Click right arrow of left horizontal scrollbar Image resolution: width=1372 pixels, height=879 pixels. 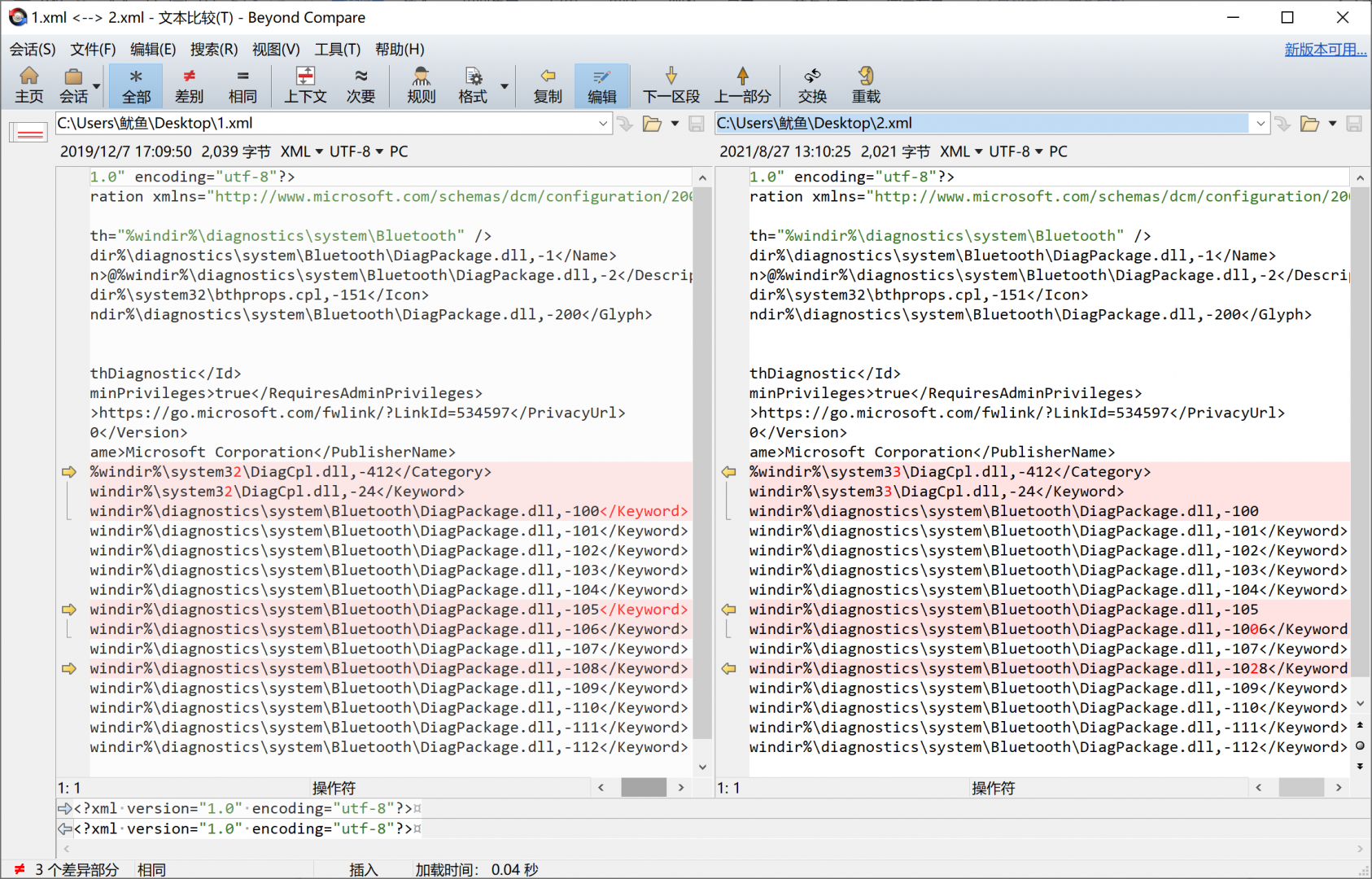click(x=681, y=787)
